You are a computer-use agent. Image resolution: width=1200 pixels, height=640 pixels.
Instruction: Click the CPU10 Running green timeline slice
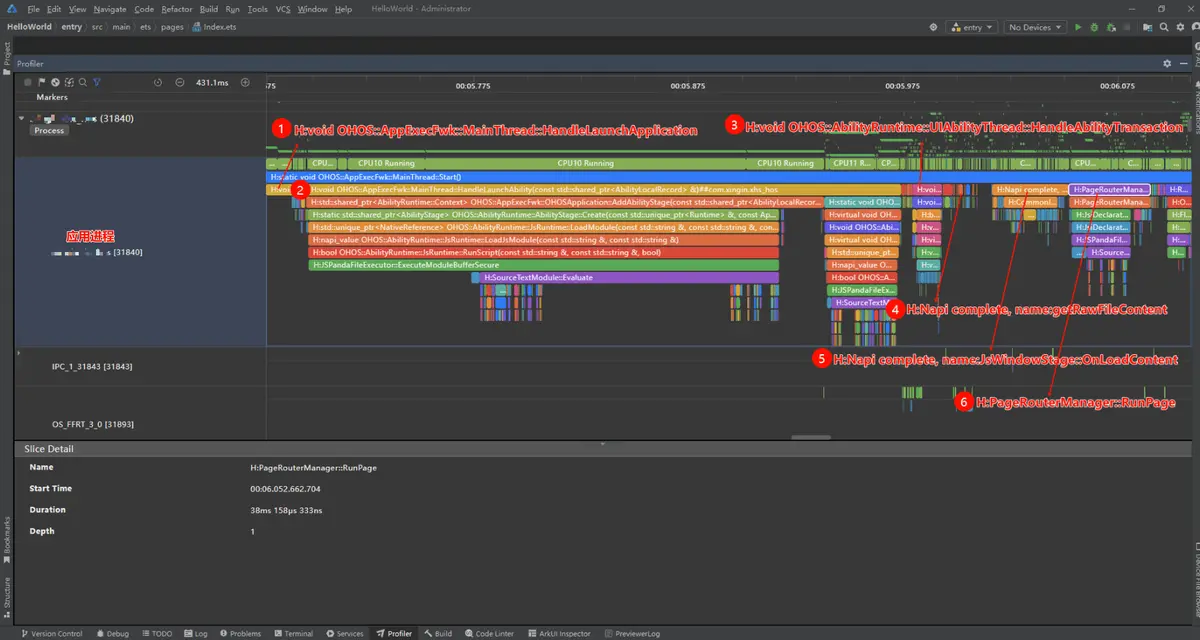click(585, 163)
